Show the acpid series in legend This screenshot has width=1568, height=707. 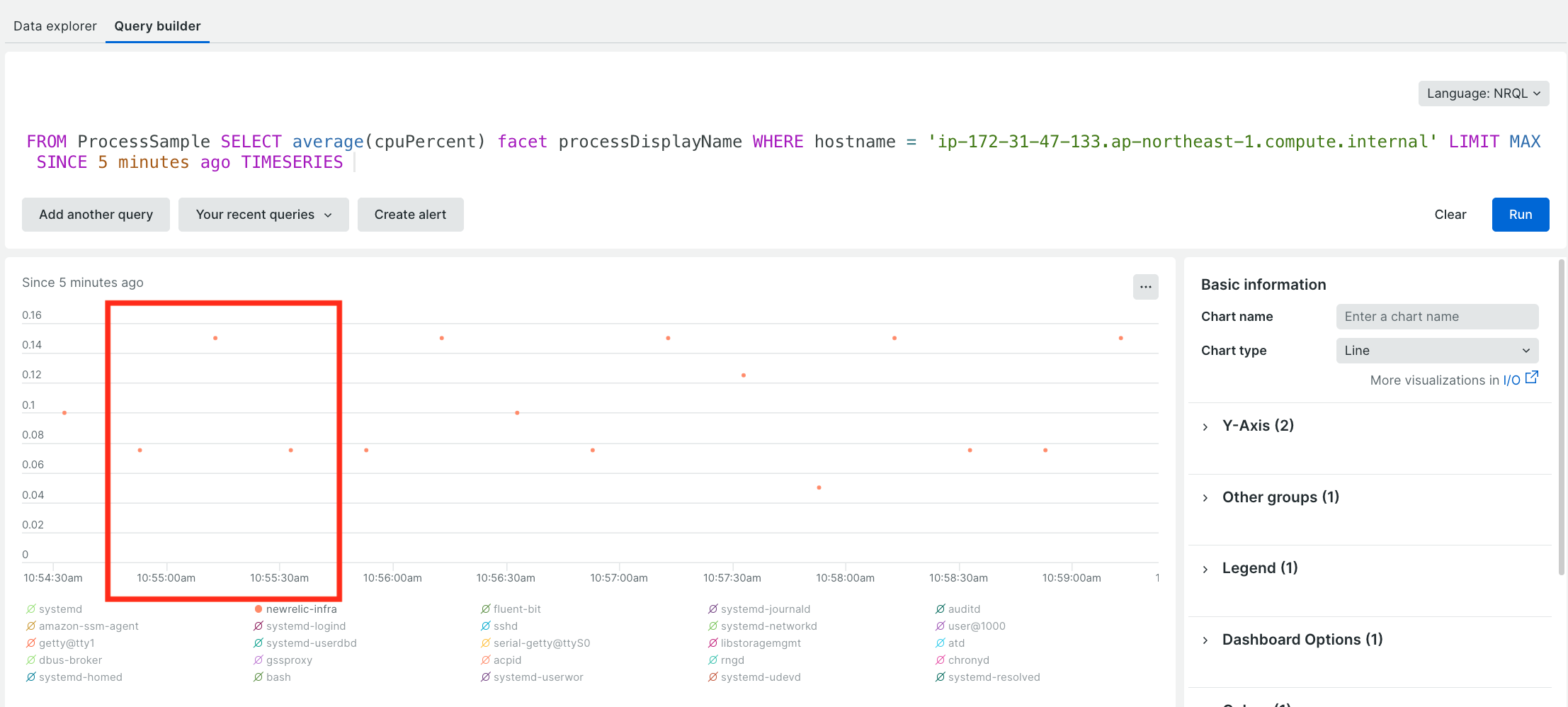pos(501,660)
